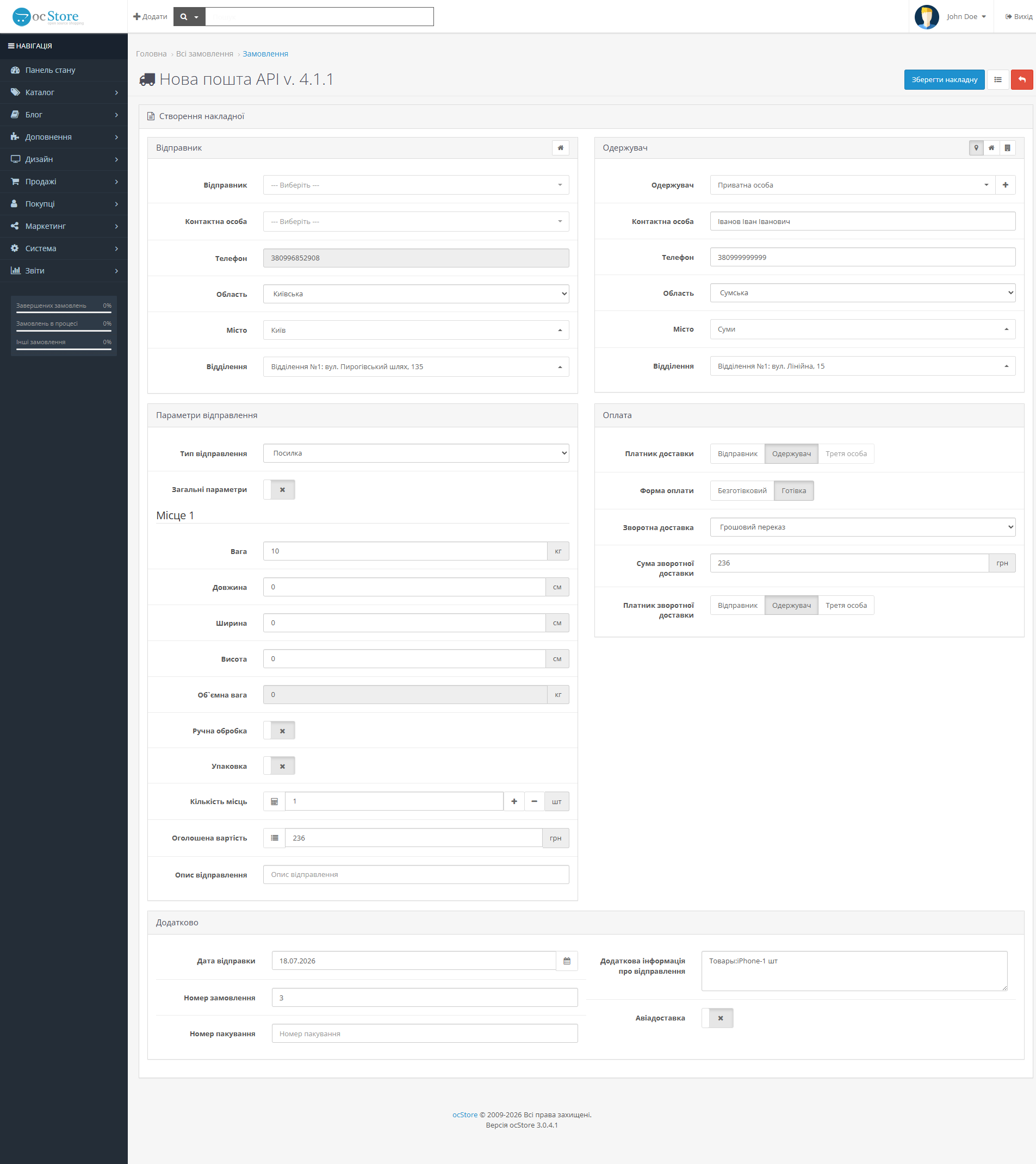This screenshot has width=1036, height=1164.
Task: Toggle Упаковка switch
Action: (x=279, y=767)
